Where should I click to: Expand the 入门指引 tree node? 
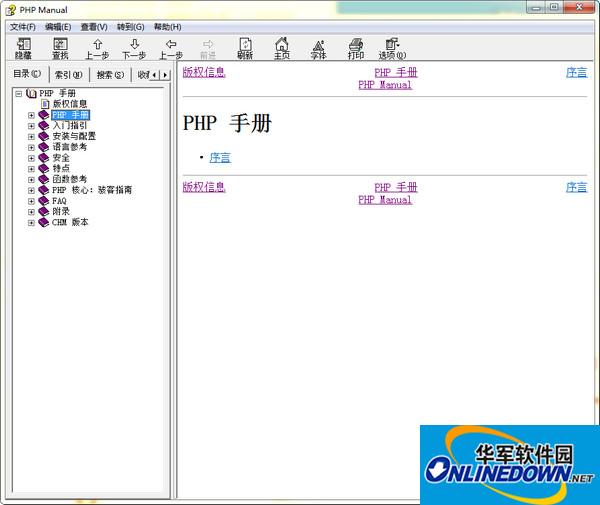click(x=31, y=125)
